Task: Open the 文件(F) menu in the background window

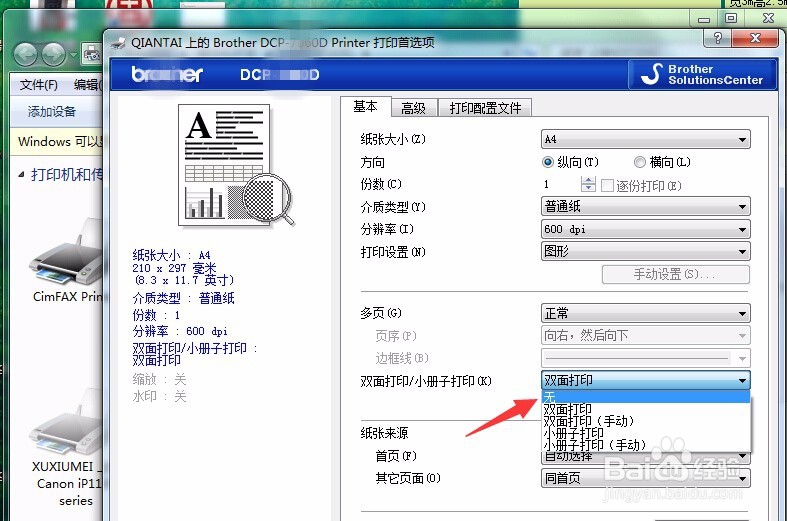Action: click(x=39, y=85)
